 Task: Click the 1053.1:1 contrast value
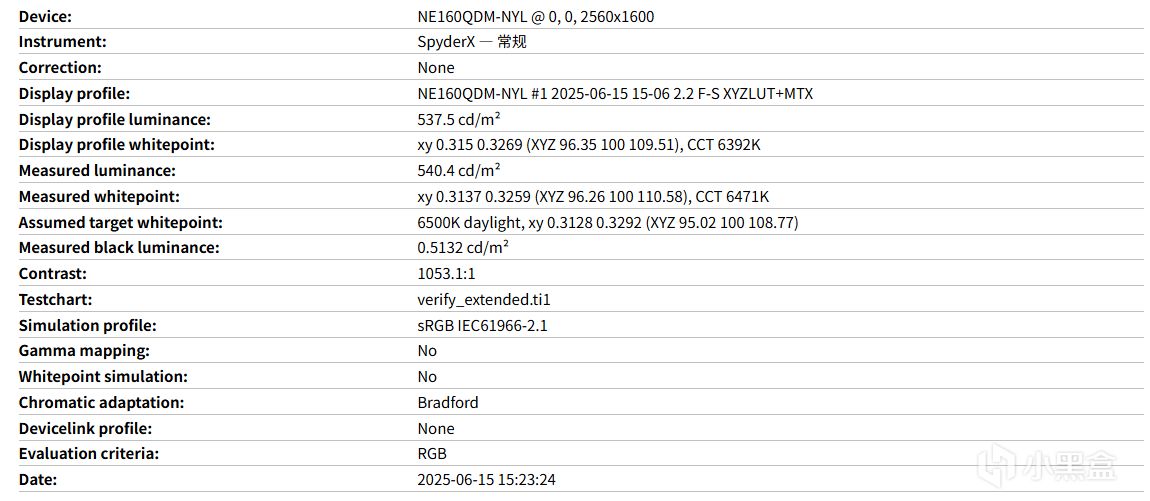pos(448,274)
